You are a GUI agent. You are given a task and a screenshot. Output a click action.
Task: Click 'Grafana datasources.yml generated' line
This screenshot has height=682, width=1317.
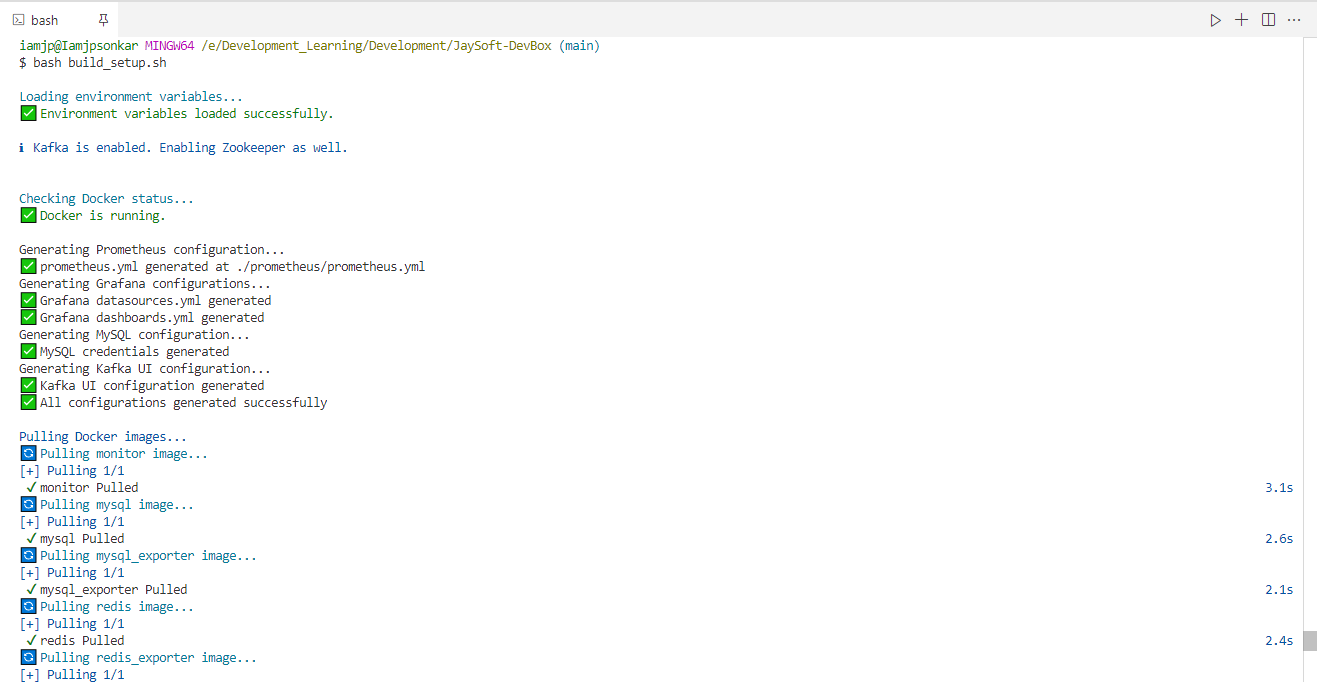point(145,301)
